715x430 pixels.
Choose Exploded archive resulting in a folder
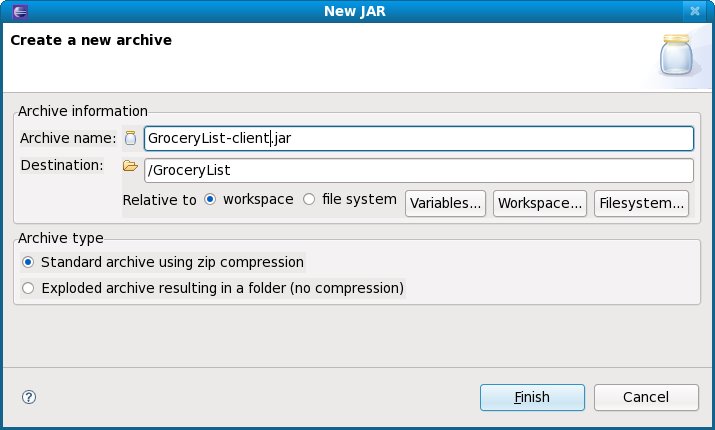[x=28, y=288]
